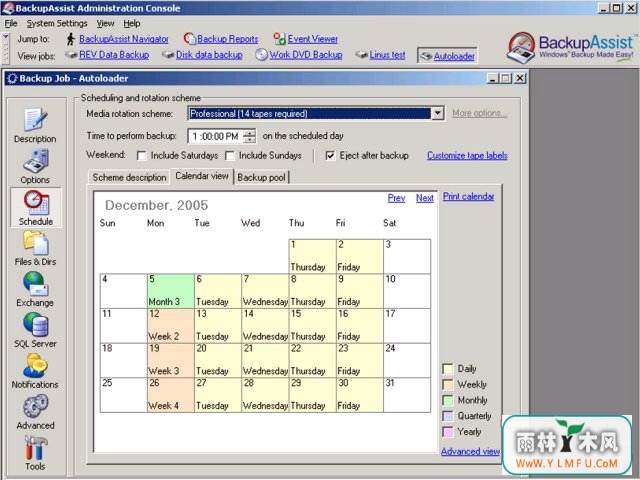Image resolution: width=640 pixels, height=480 pixels.
Task: Click Customize tape labels link
Action: [x=467, y=156]
